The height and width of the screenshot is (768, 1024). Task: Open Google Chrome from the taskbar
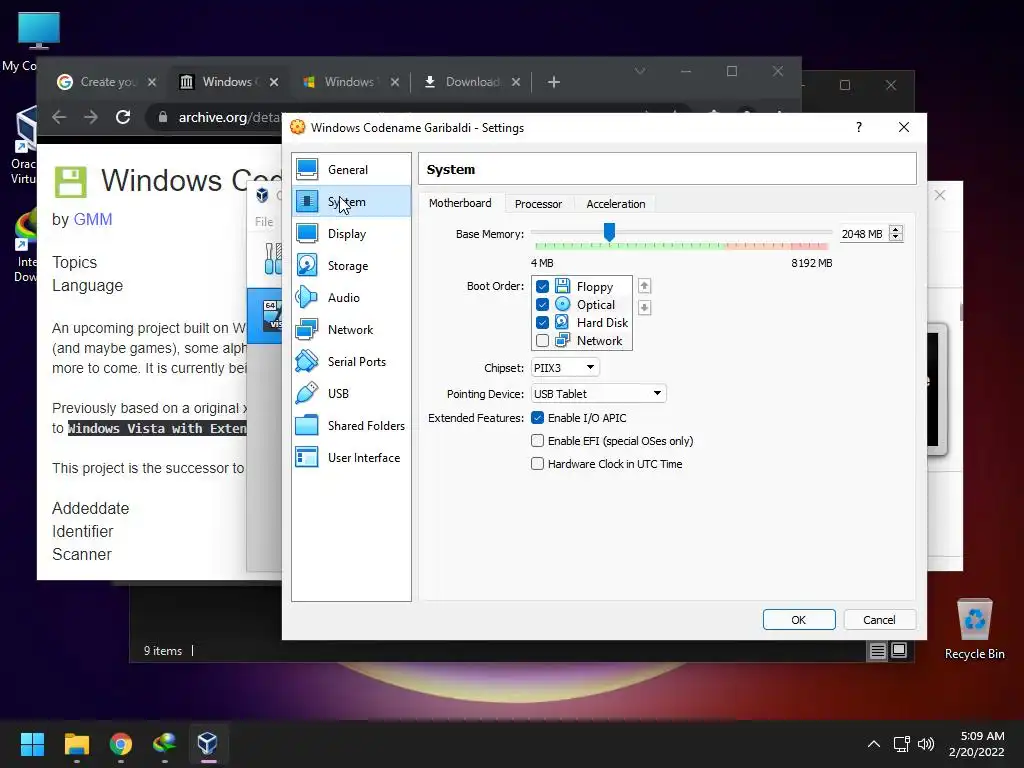(x=121, y=744)
